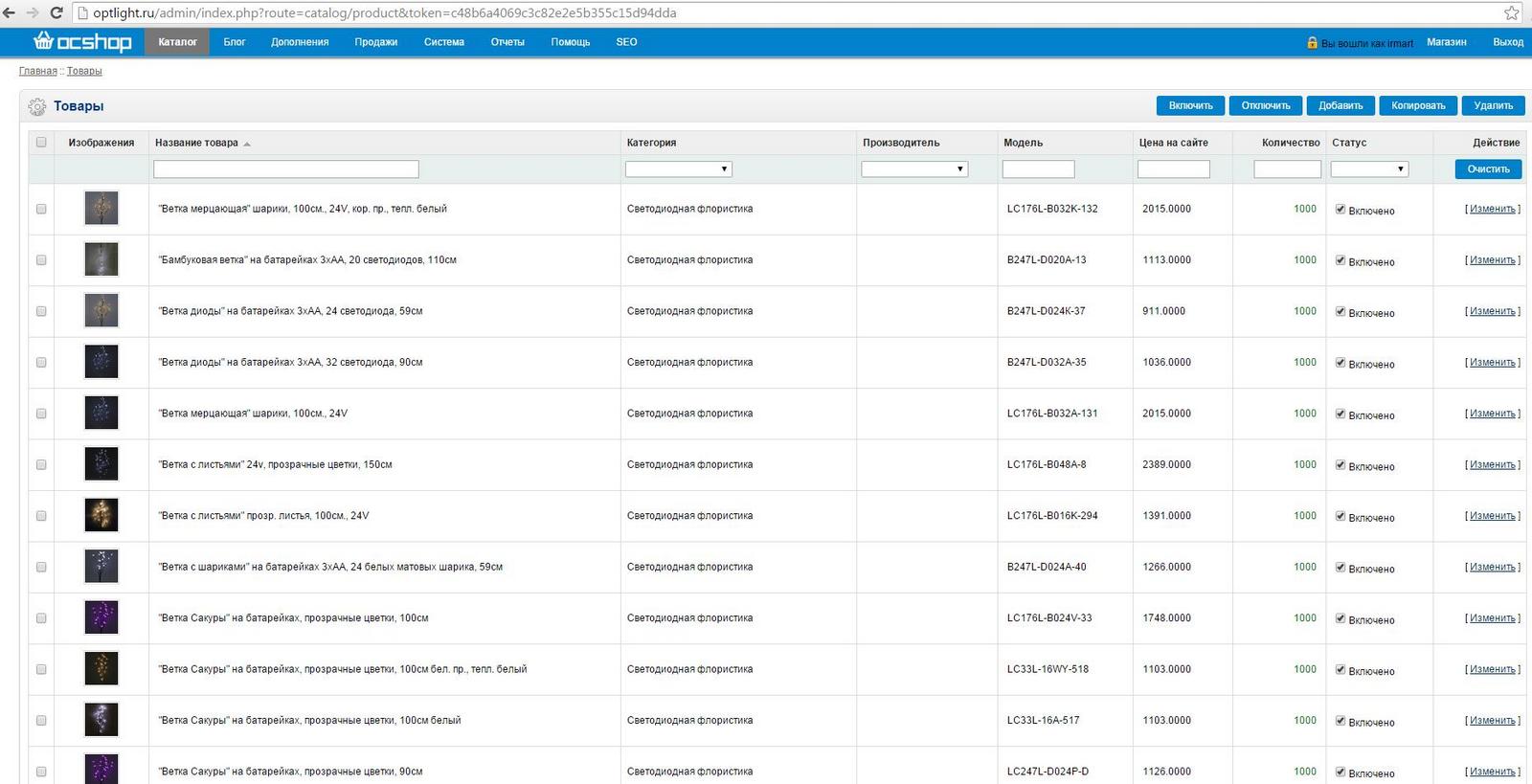Click the Модель filter field
1532x784 pixels.
coord(1038,168)
